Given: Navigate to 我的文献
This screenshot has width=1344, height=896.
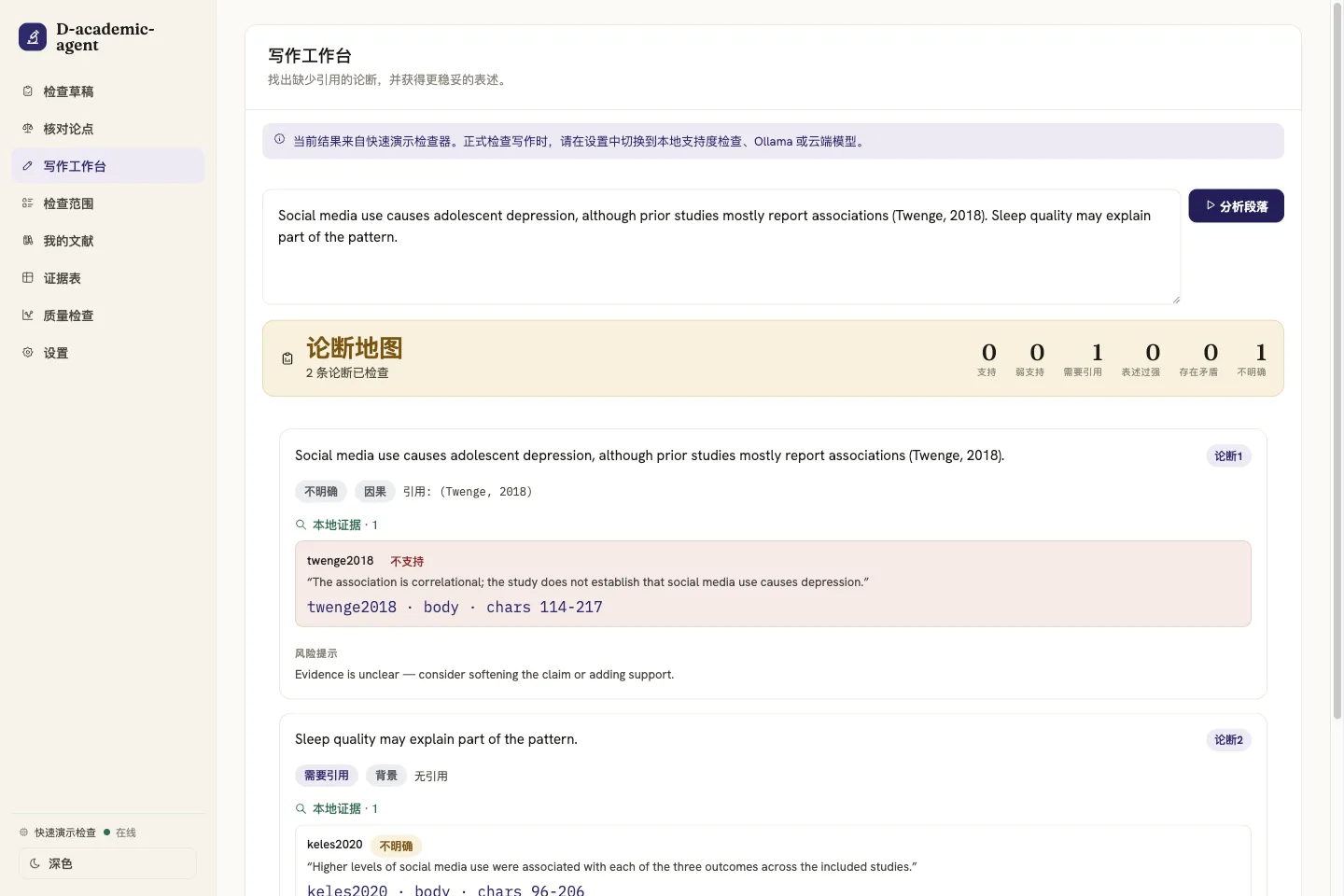Looking at the screenshot, I should coord(107,241).
